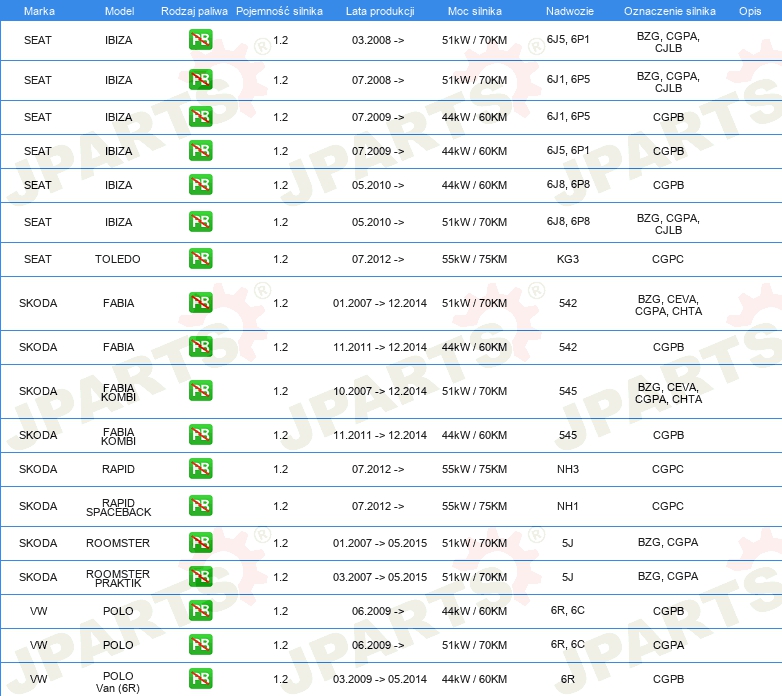Select the RAPID SPACEBACK model cell
Image resolution: width=782 pixels, height=696 pixels.
point(118,508)
